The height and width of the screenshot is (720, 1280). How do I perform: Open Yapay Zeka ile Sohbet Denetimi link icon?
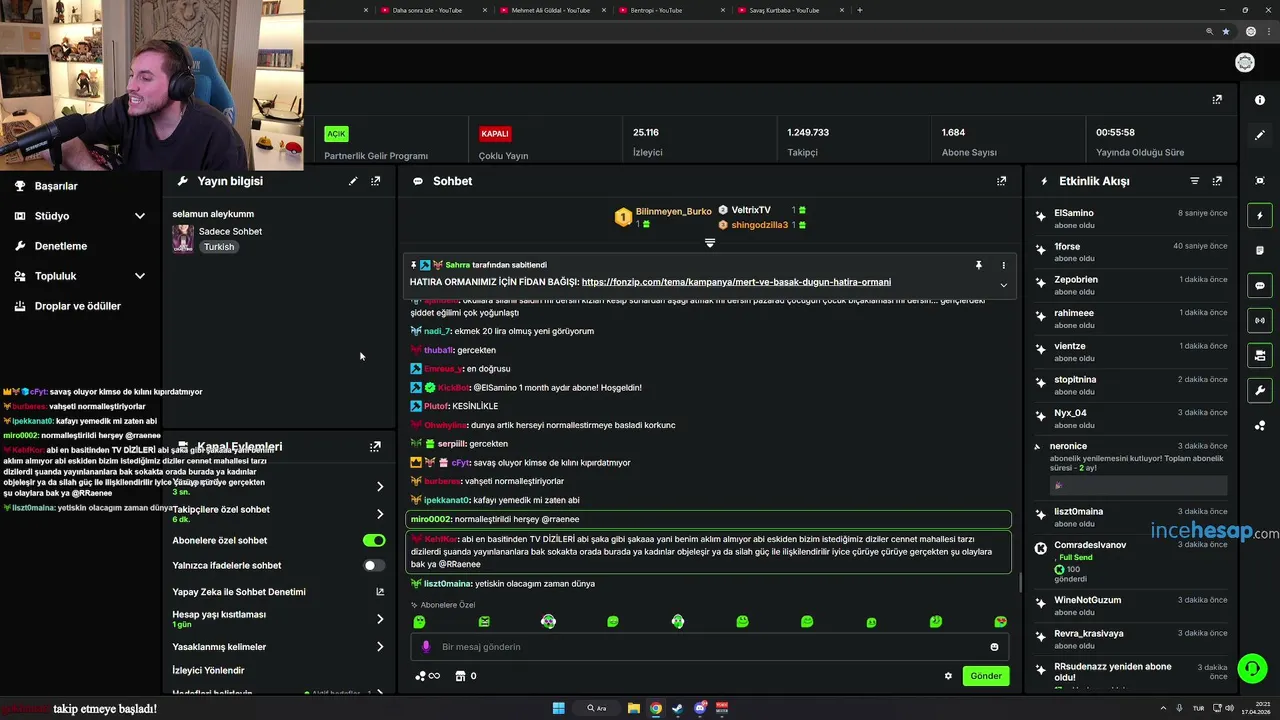[x=380, y=592]
